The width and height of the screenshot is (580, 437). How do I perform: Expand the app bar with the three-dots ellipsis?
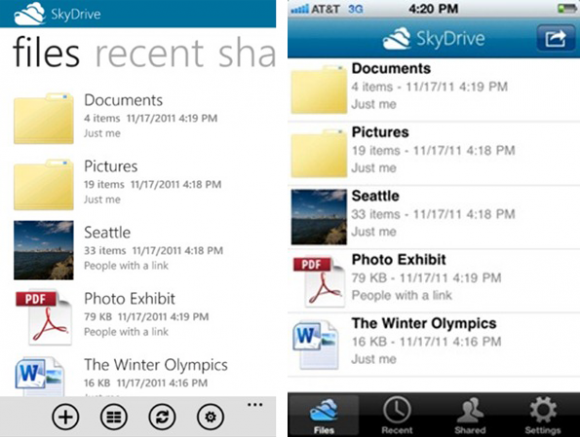(255, 405)
